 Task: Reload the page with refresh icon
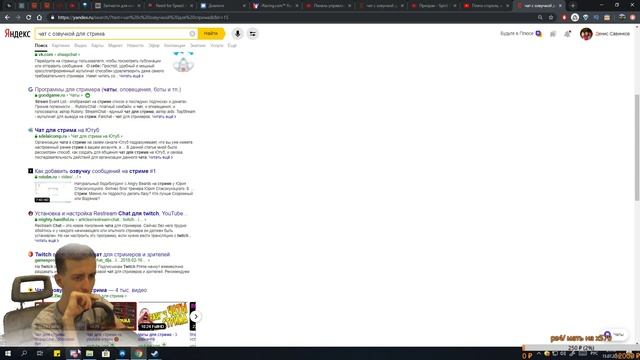29,18
